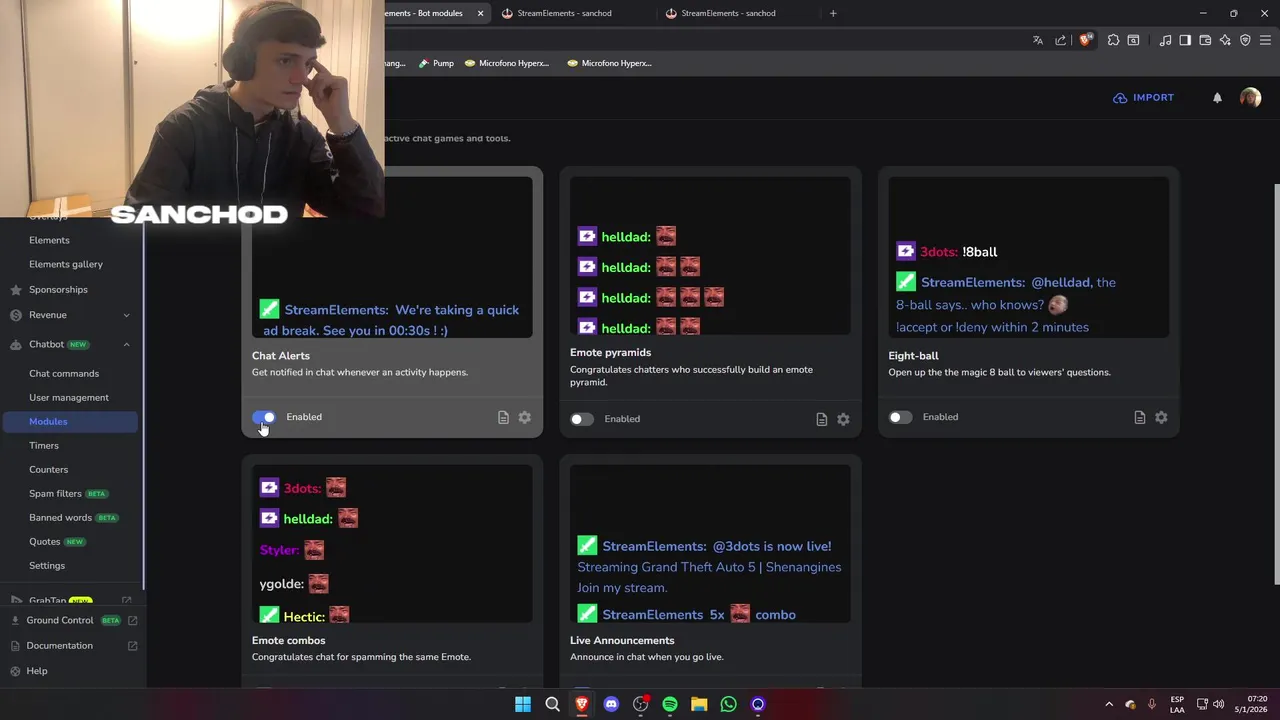The image size is (1280, 720).
Task: Open Documentation in the sidebar
Action: [60, 645]
